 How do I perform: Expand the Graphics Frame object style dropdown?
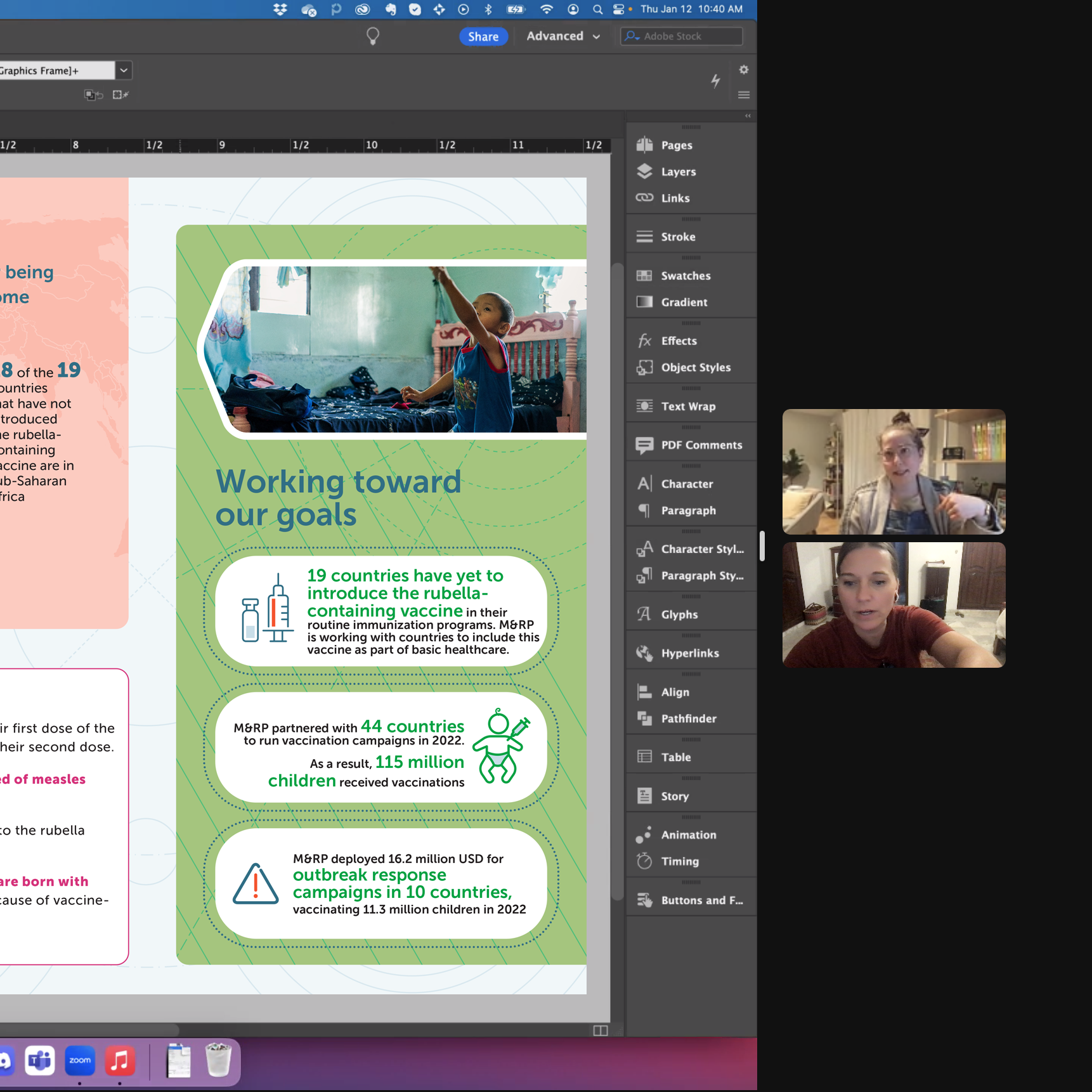tap(124, 70)
